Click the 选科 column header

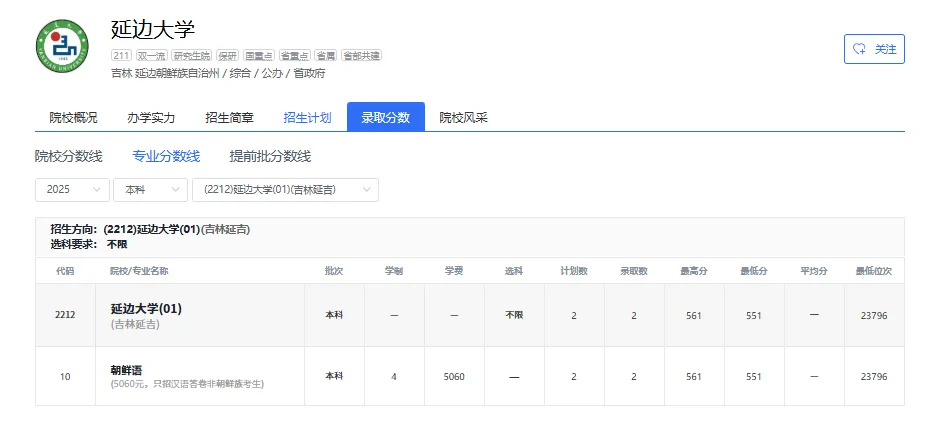coord(514,271)
